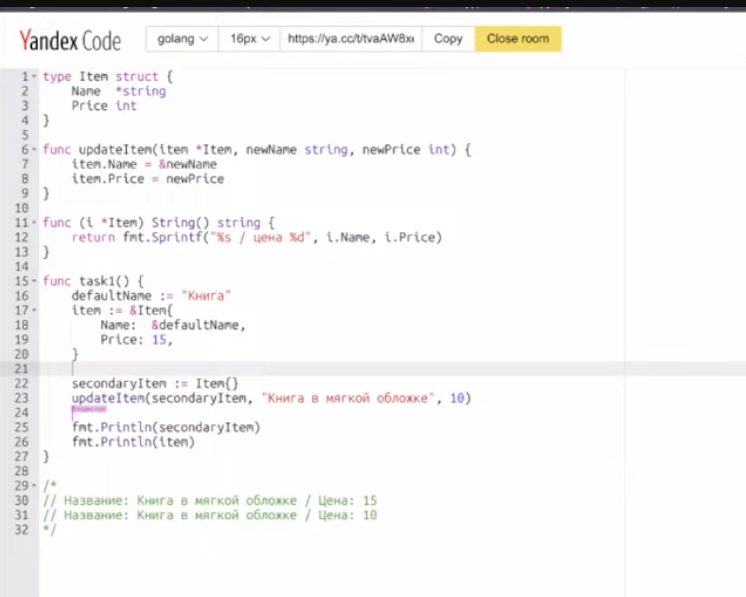Image resolution: width=746 pixels, height=597 pixels.
Task: Click the return fmt.Sprintf line
Action: tap(256, 237)
